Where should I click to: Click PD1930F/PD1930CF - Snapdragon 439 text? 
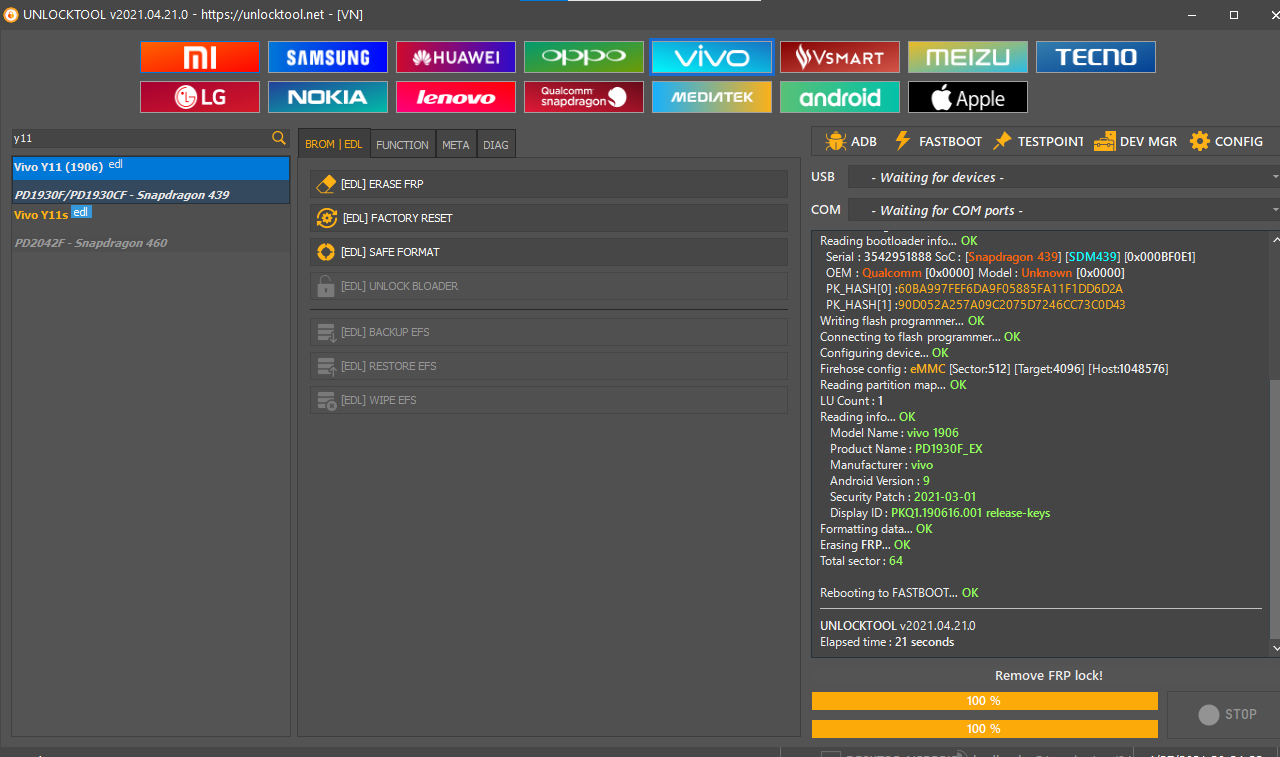[x=122, y=195]
